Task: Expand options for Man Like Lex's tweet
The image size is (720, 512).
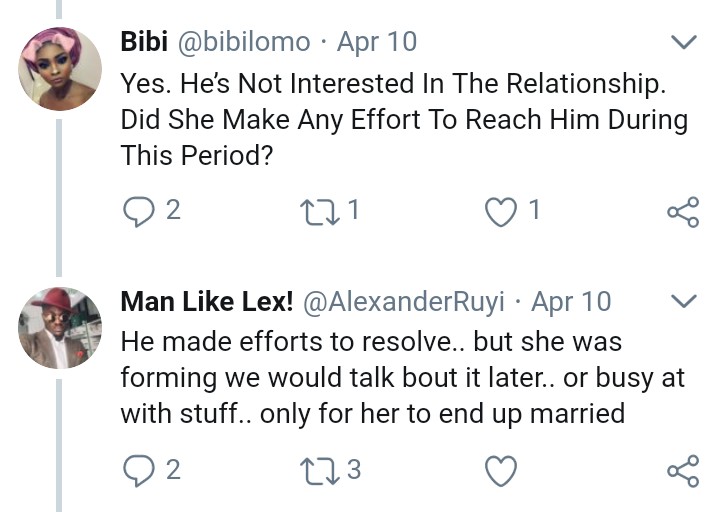Action: coord(683,301)
